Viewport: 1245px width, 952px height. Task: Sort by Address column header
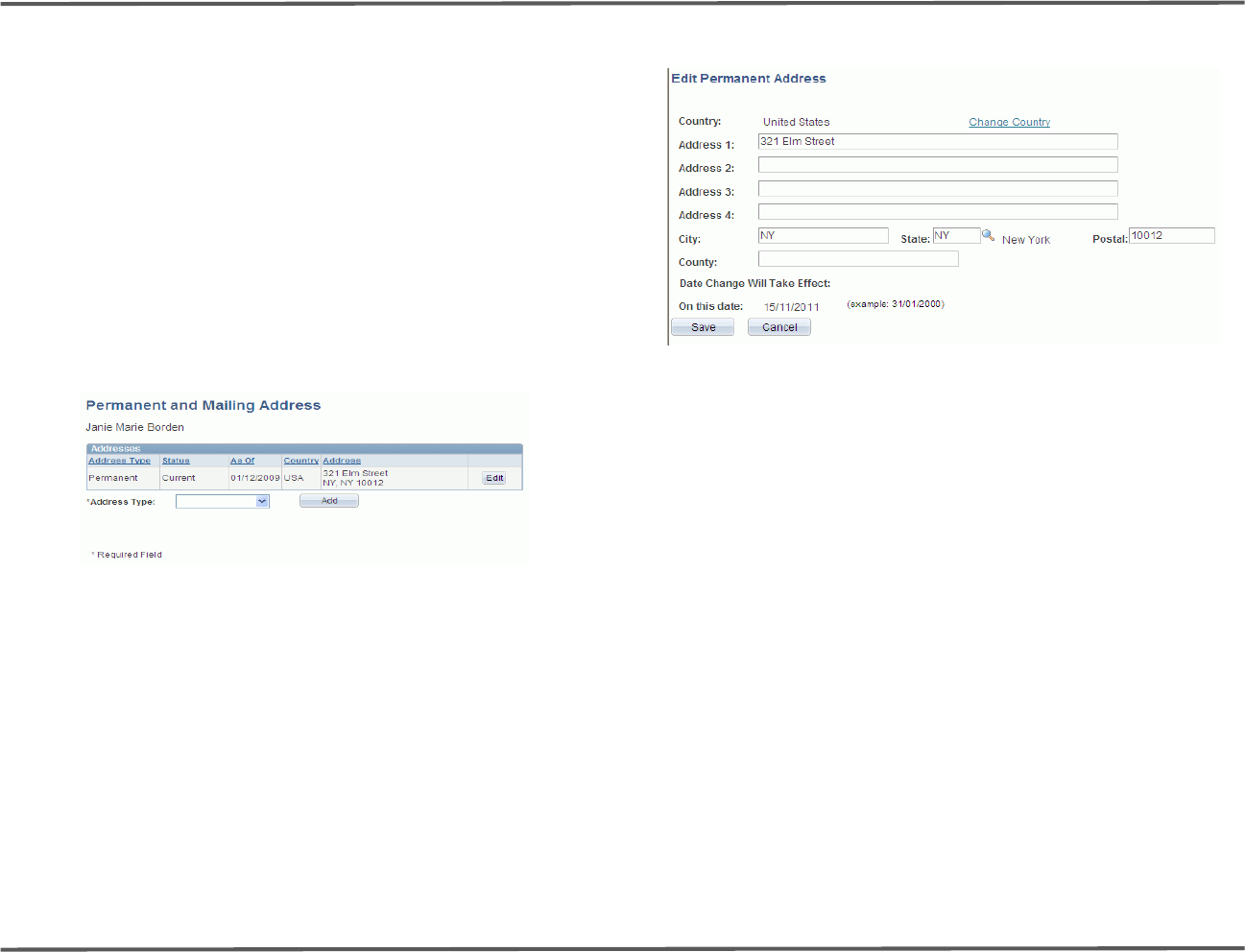click(x=342, y=461)
